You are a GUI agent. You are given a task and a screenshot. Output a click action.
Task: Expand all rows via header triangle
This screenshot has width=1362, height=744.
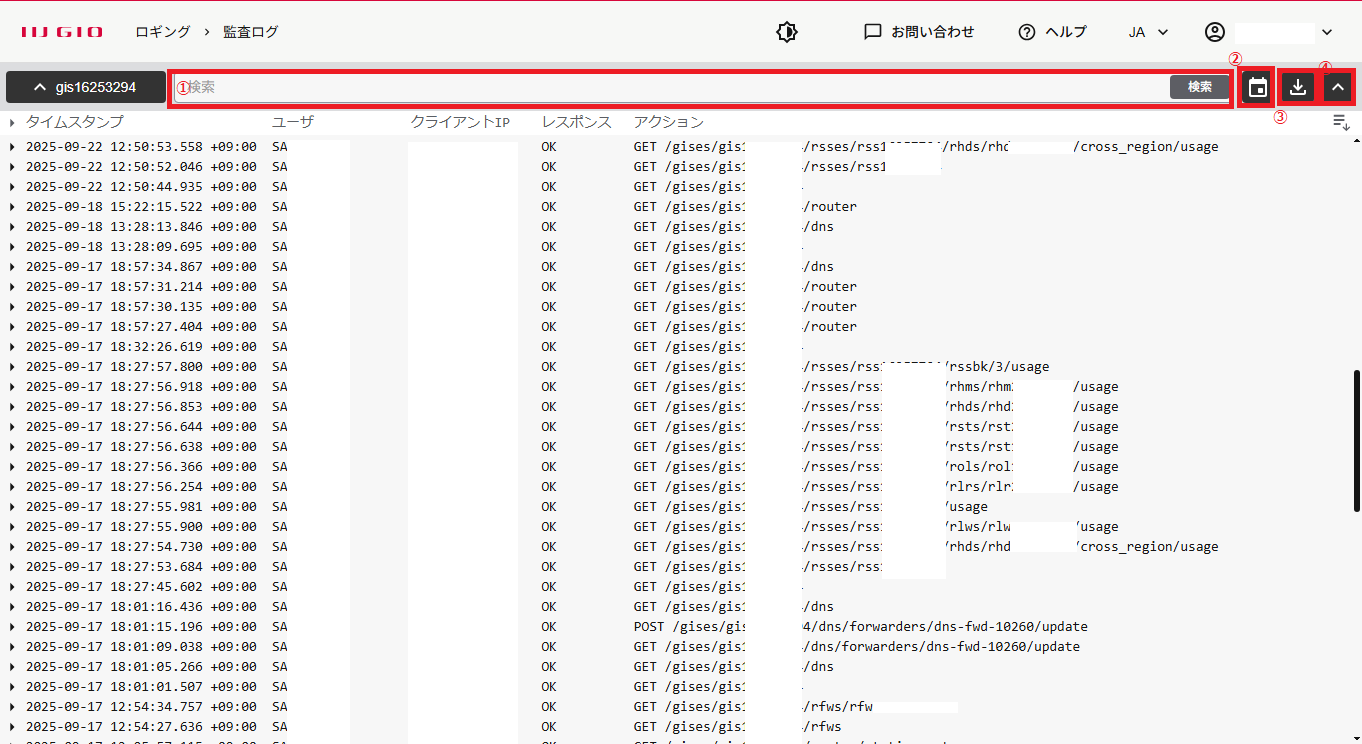(x=12, y=122)
